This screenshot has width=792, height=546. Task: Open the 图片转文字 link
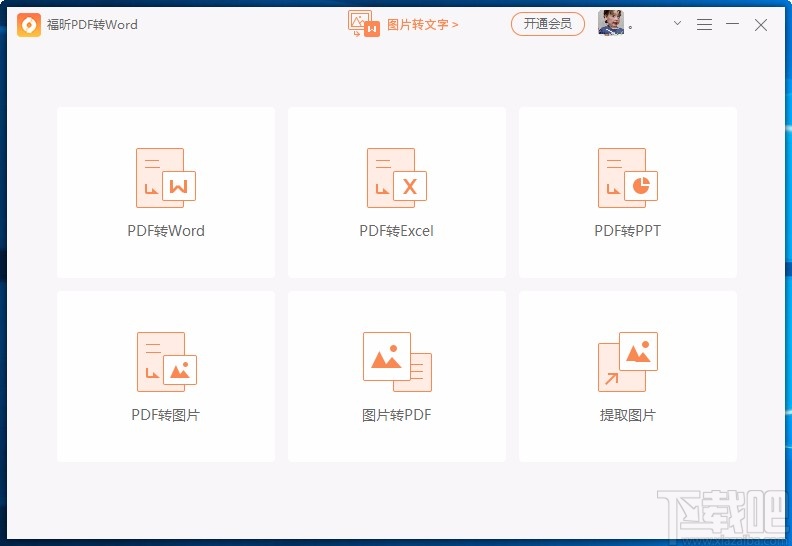422,24
